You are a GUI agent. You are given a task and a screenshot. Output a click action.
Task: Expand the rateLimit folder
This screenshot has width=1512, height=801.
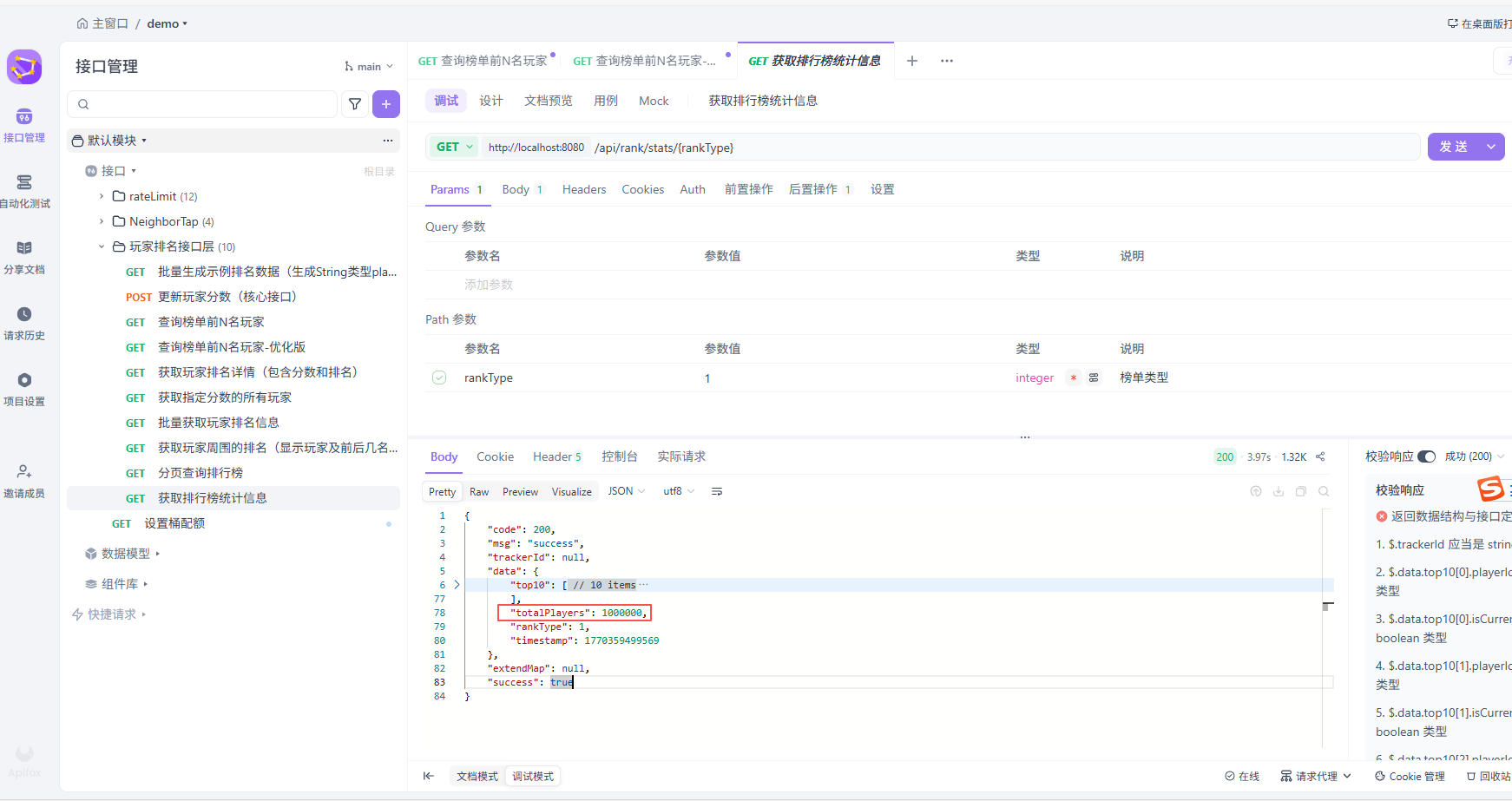[x=102, y=196]
